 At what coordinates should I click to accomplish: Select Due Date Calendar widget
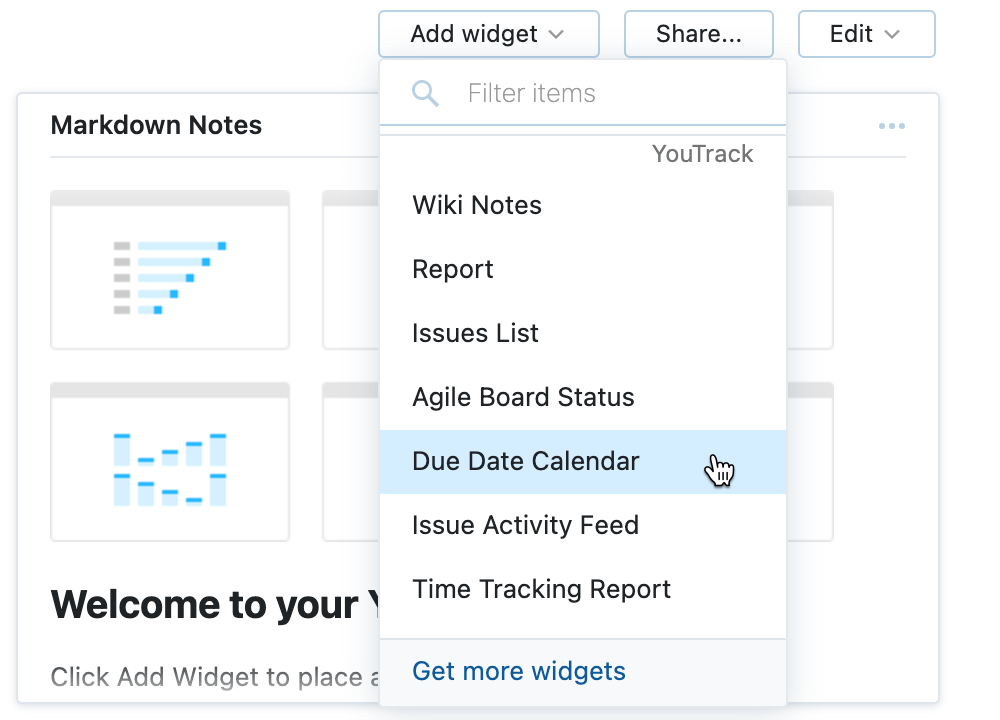(525, 461)
